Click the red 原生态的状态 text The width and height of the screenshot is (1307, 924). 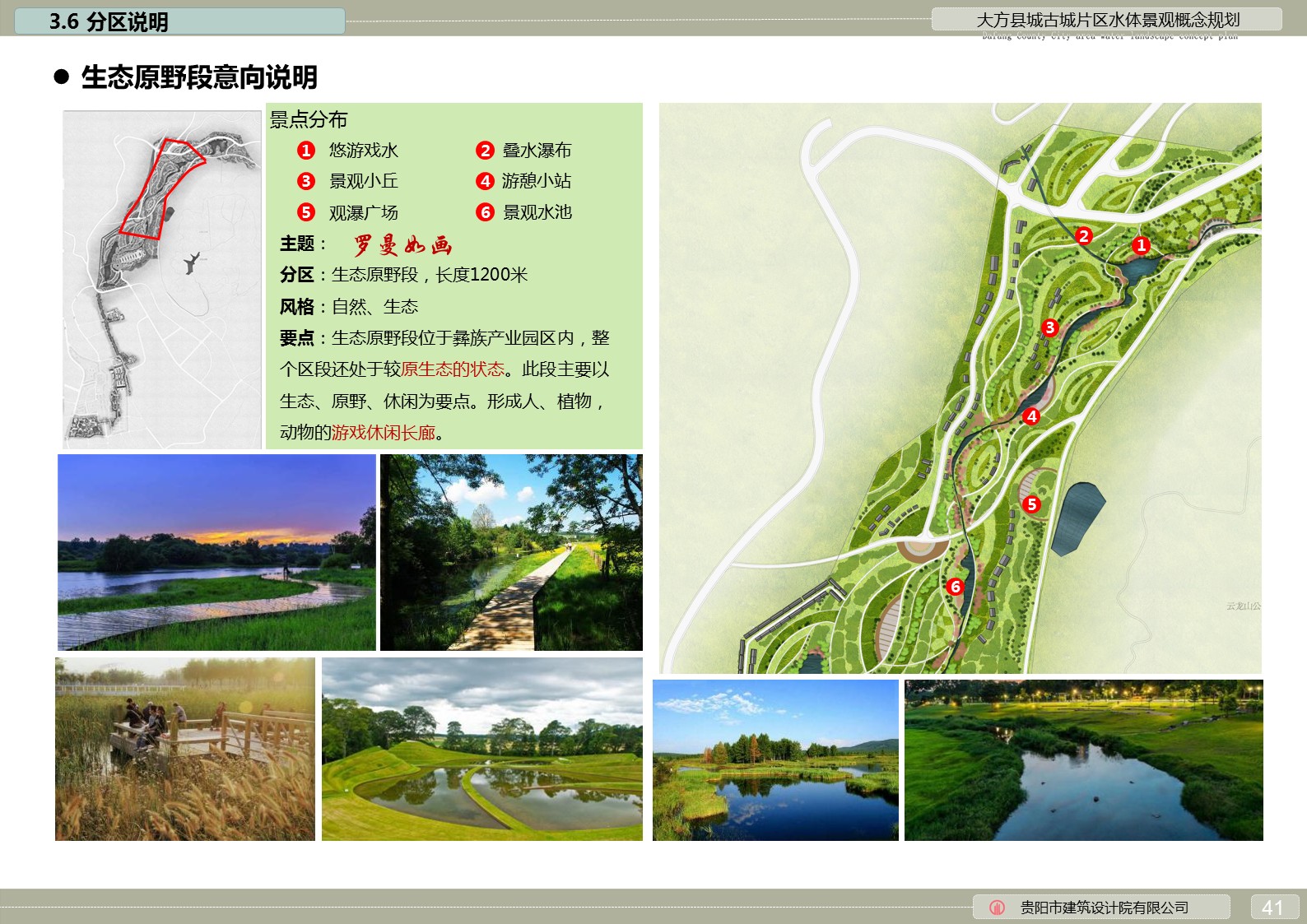coord(452,369)
